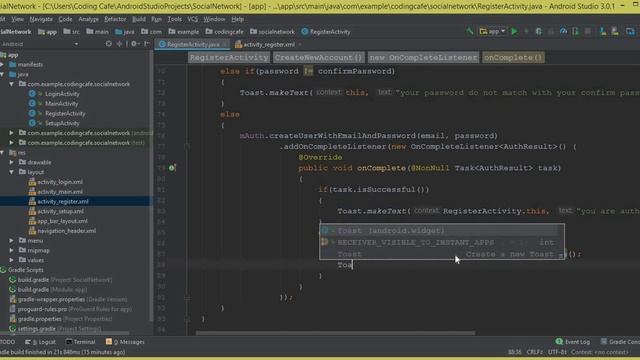The height and width of the screenshot is (360, 640).
Task: Click the new OnCompleteListener breadcrumb
Action: tap(423, 58)
